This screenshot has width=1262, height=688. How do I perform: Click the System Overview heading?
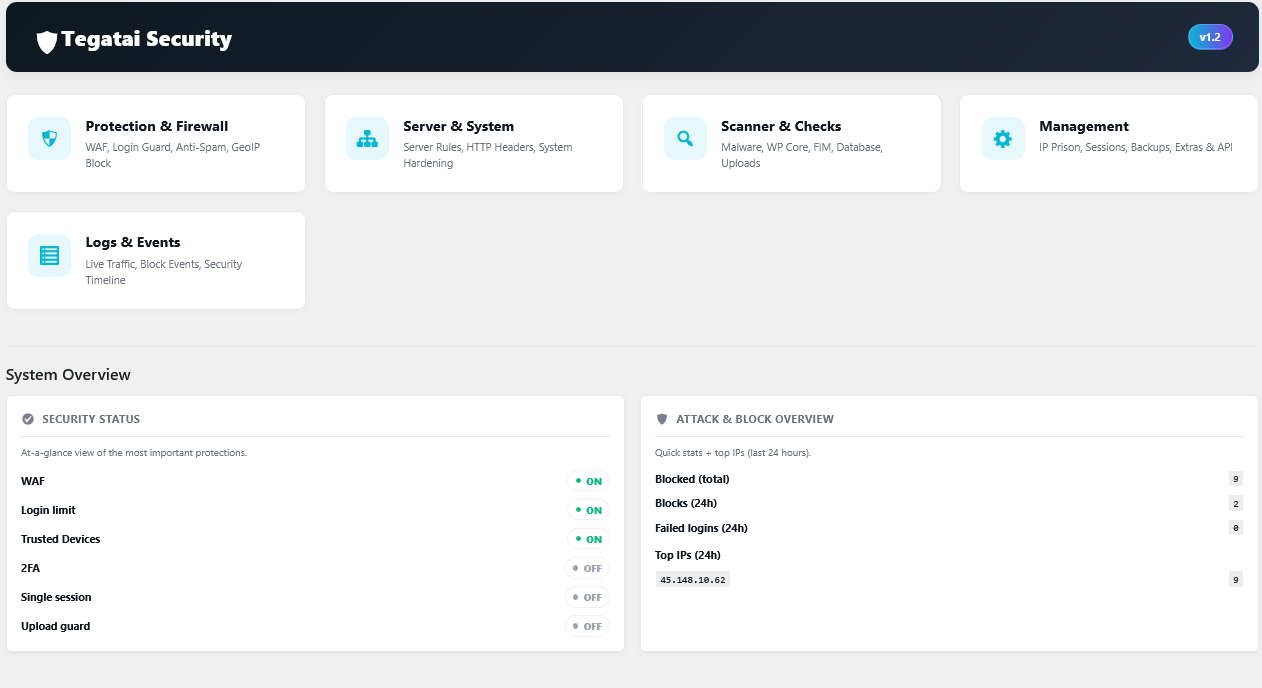(68, 375)
